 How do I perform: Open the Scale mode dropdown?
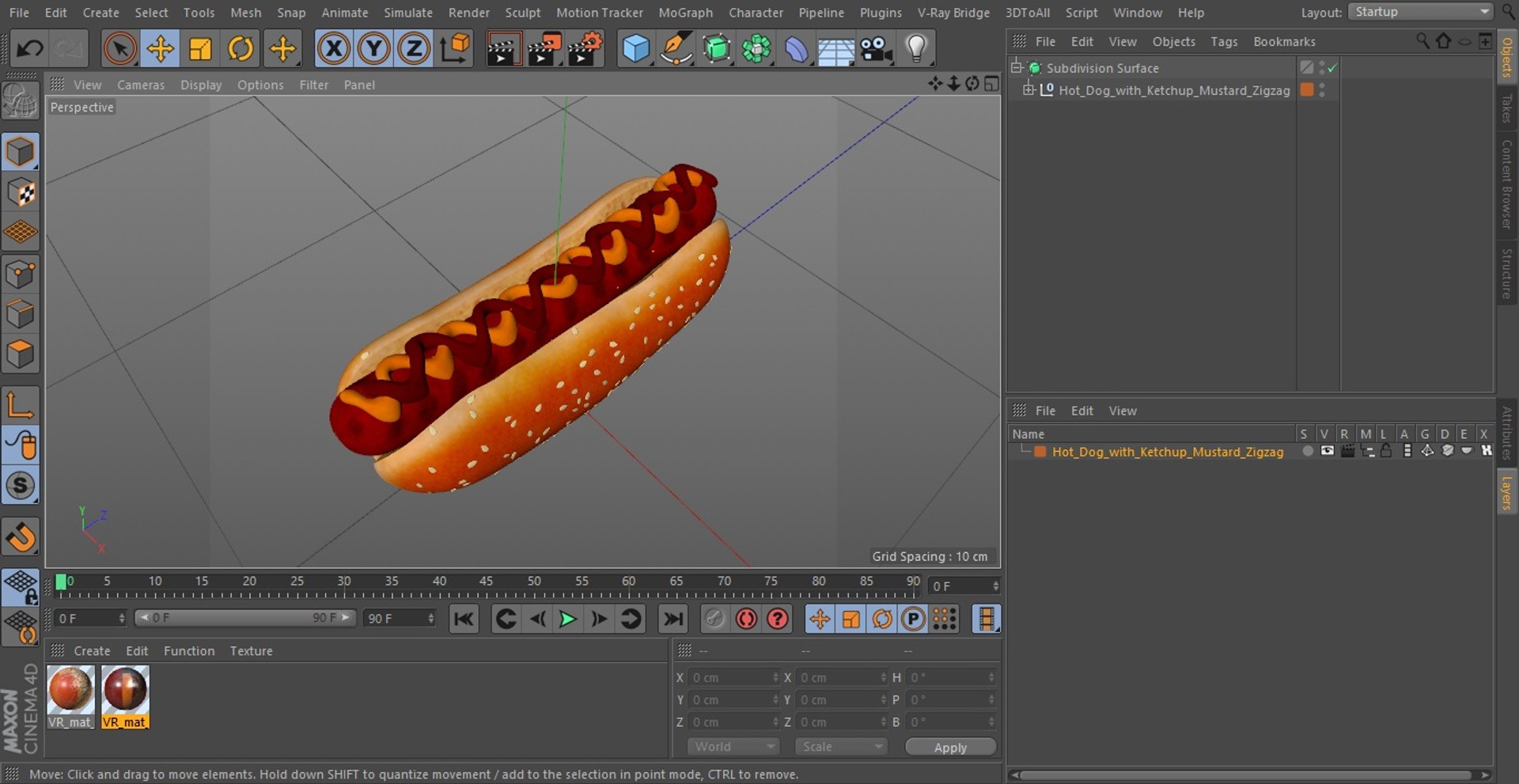(841, 747)
